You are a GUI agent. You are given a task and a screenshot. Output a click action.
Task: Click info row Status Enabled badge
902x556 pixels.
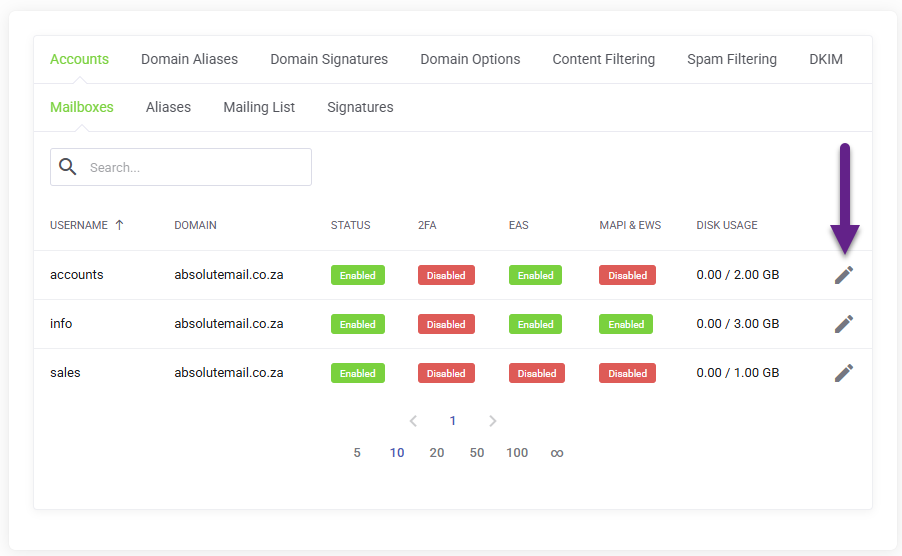pyautogui.click(x=358, y=324)
